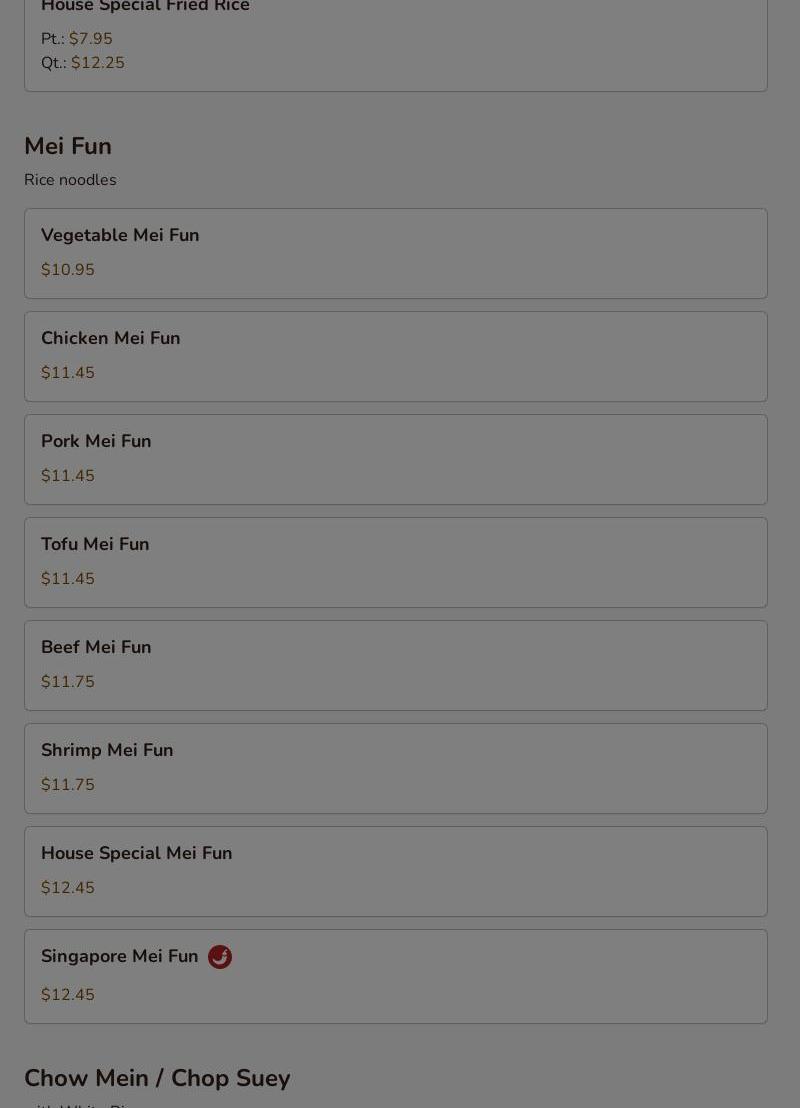800x1108 pixels.
Task: Open the Vegetable Mei Fun item
Action: coord(396,253)
